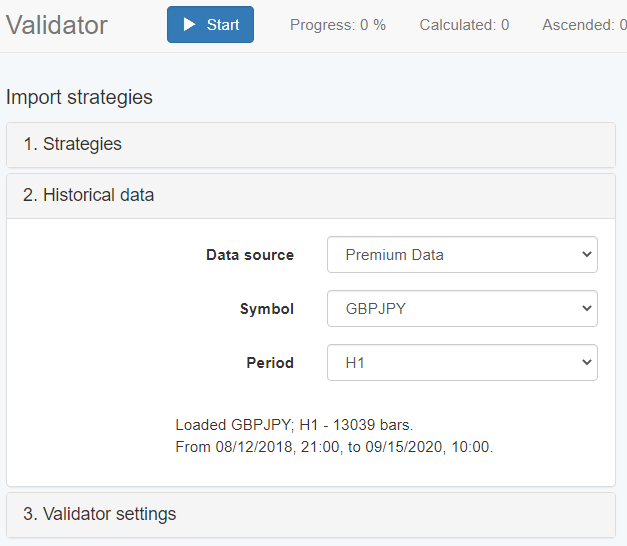
Task: Click the Start button
Action: coord(210,25)
